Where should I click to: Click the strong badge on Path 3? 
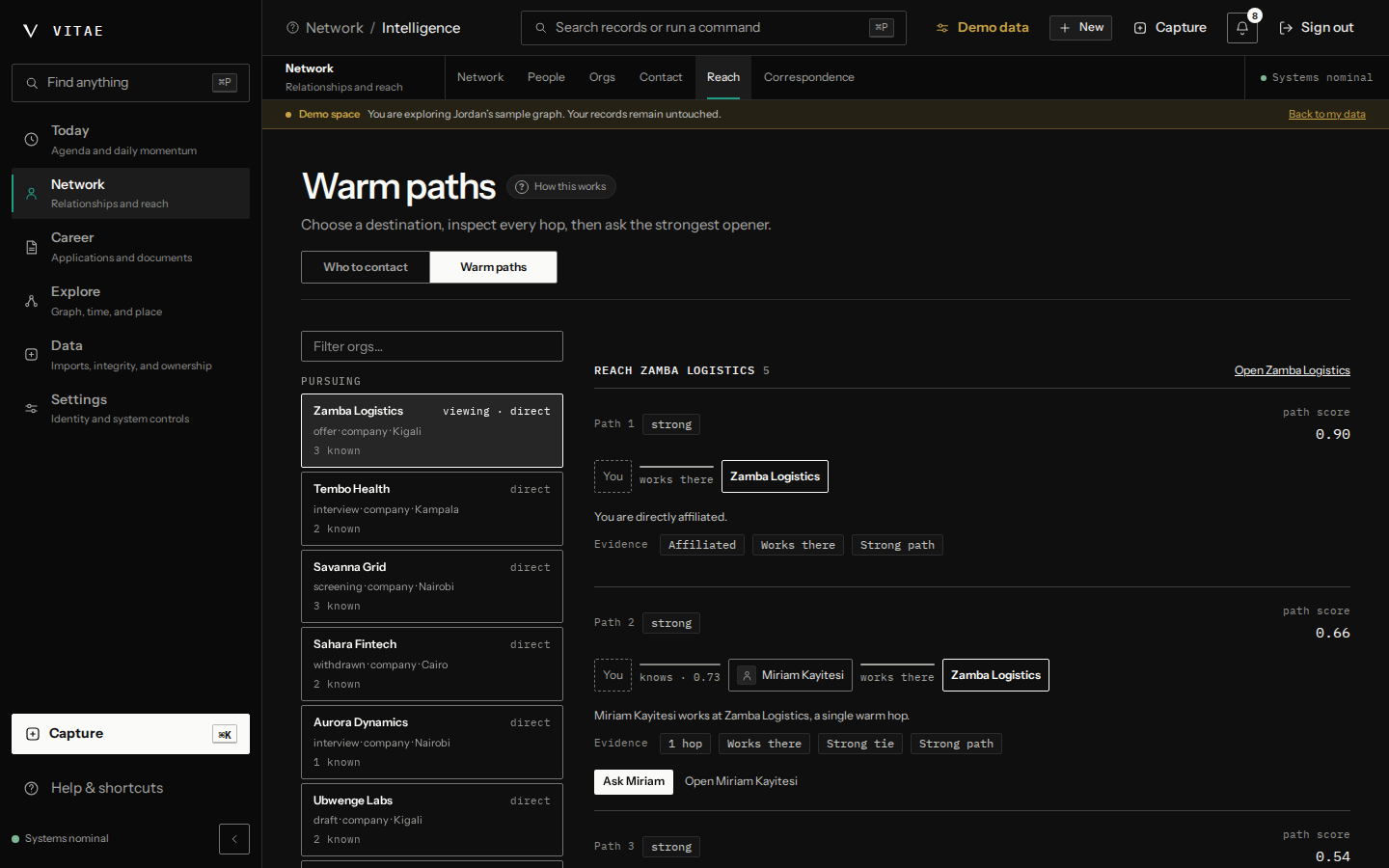[x=671, y=847]
